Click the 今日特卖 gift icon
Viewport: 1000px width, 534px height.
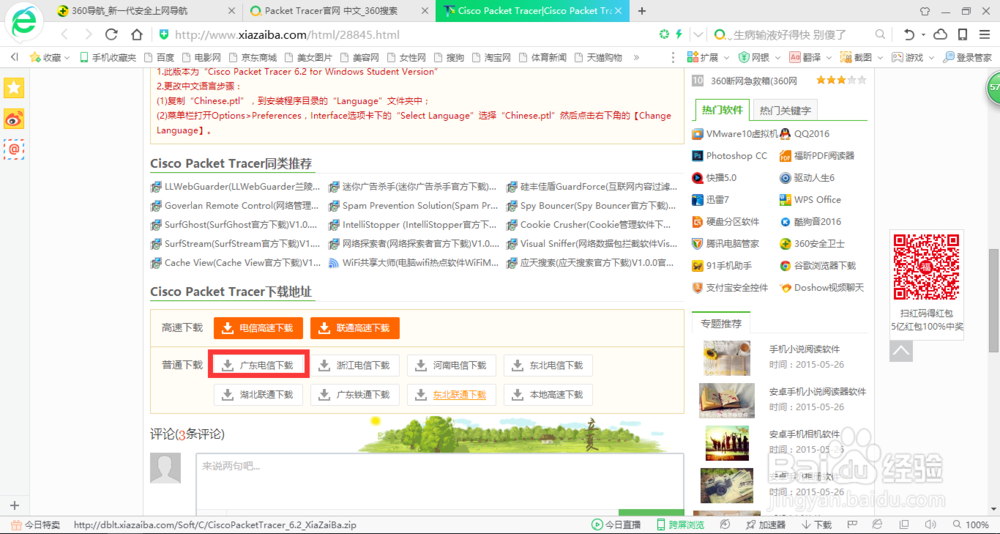[17, 525]
